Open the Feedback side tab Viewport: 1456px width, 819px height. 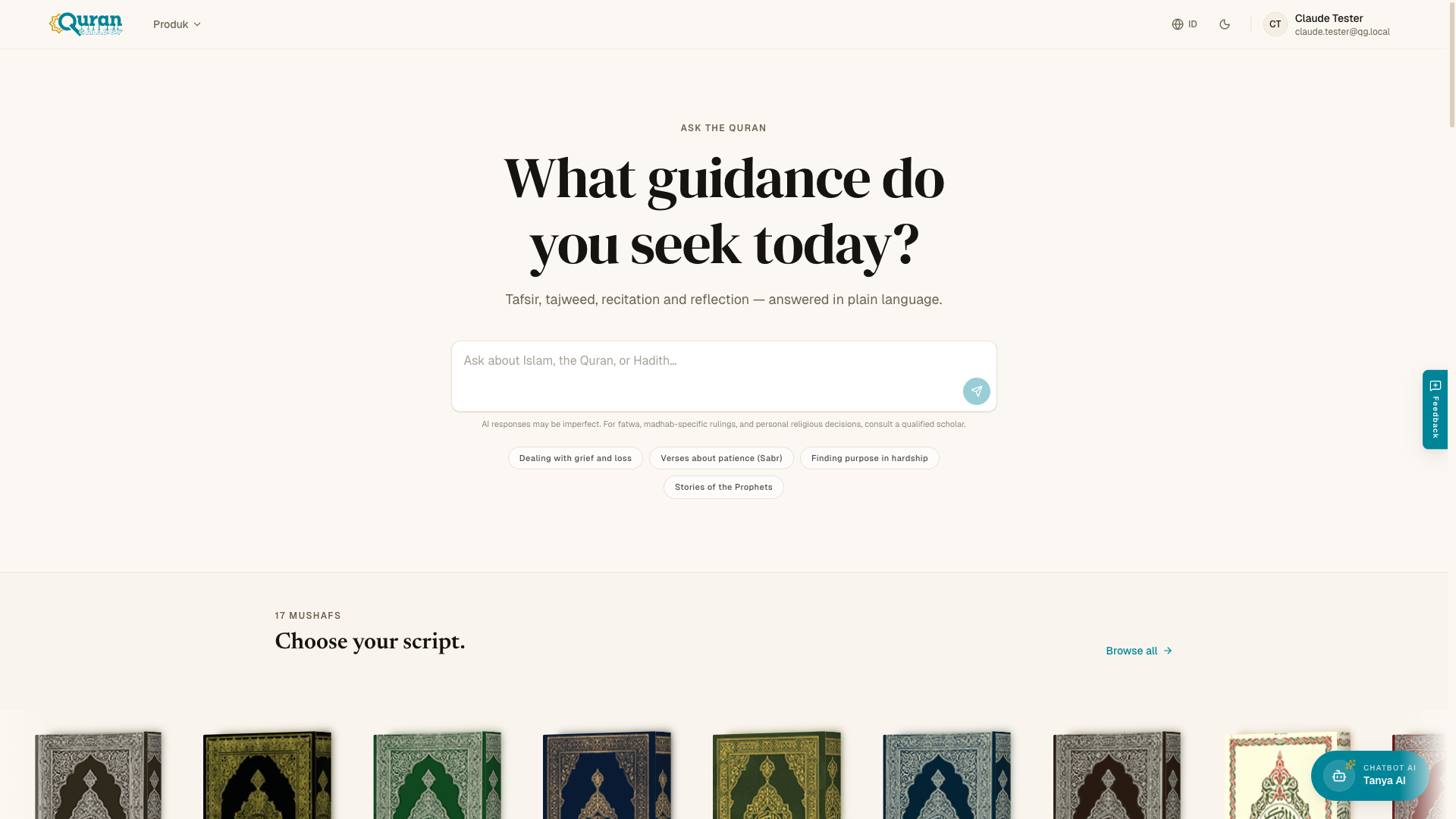[x=1435, y=409]
